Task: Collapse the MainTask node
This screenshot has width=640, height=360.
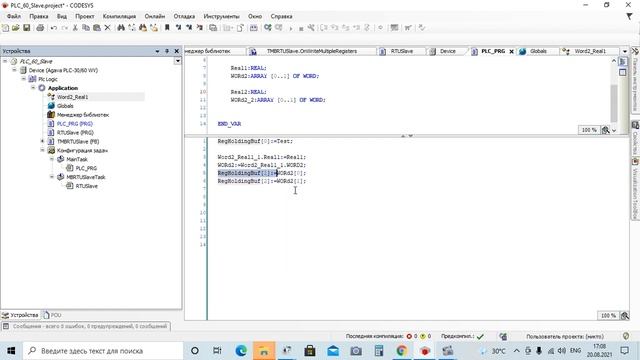Action: click(x=52, y=159)
